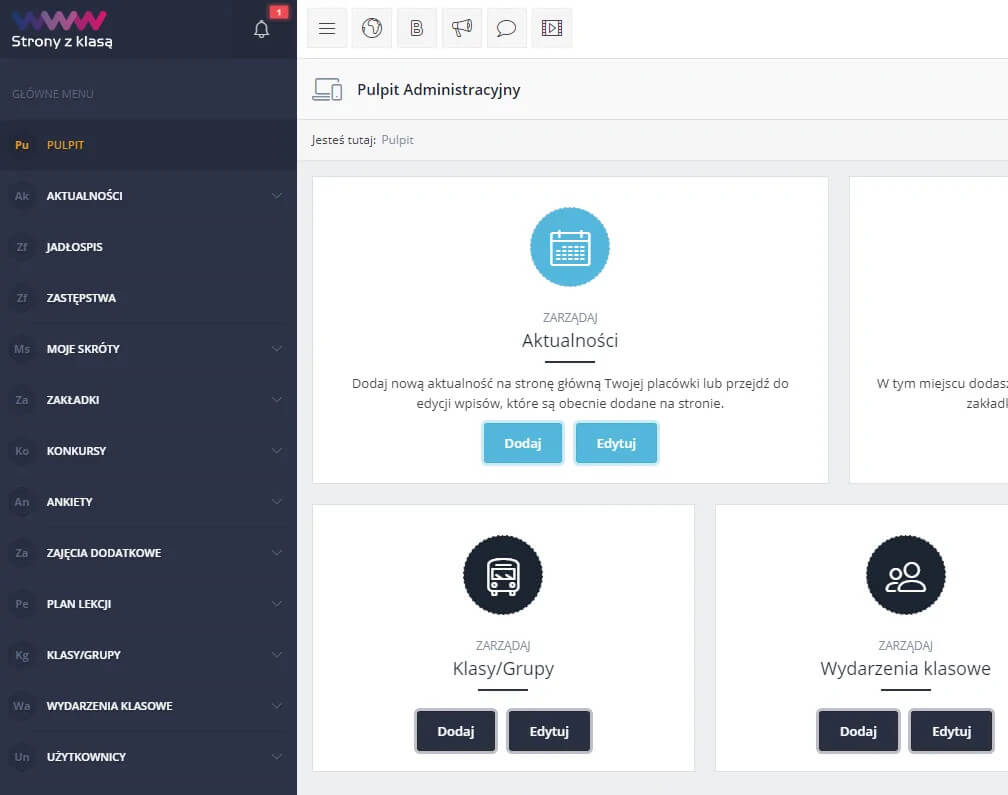Click the people icon above Wydarzenia klasowe
Image resolution: width=1008 pixels, height=795 pixels.
point(905,575)
